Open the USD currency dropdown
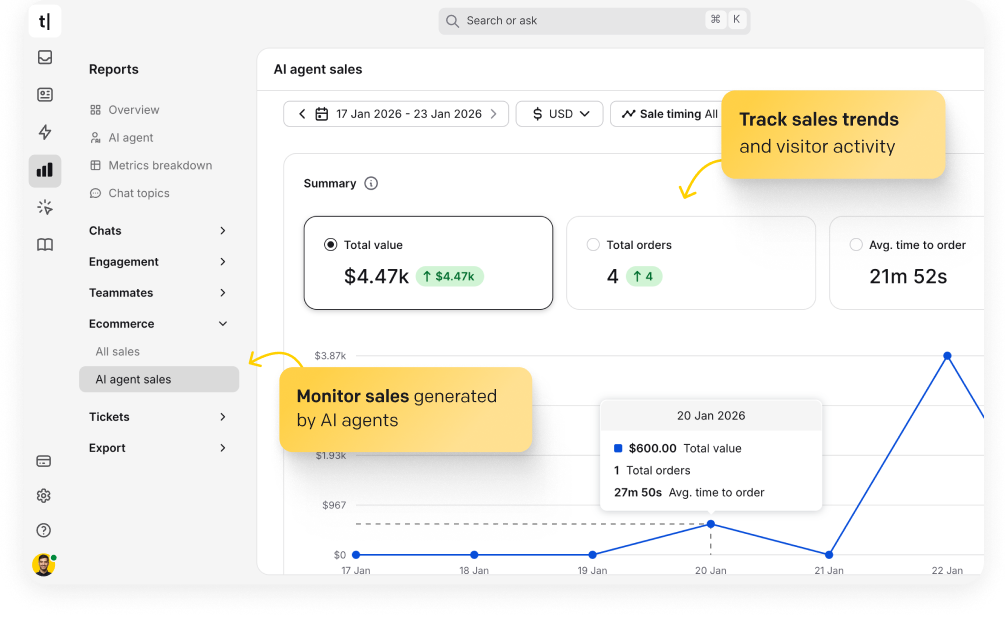 [x=559, y=113]
